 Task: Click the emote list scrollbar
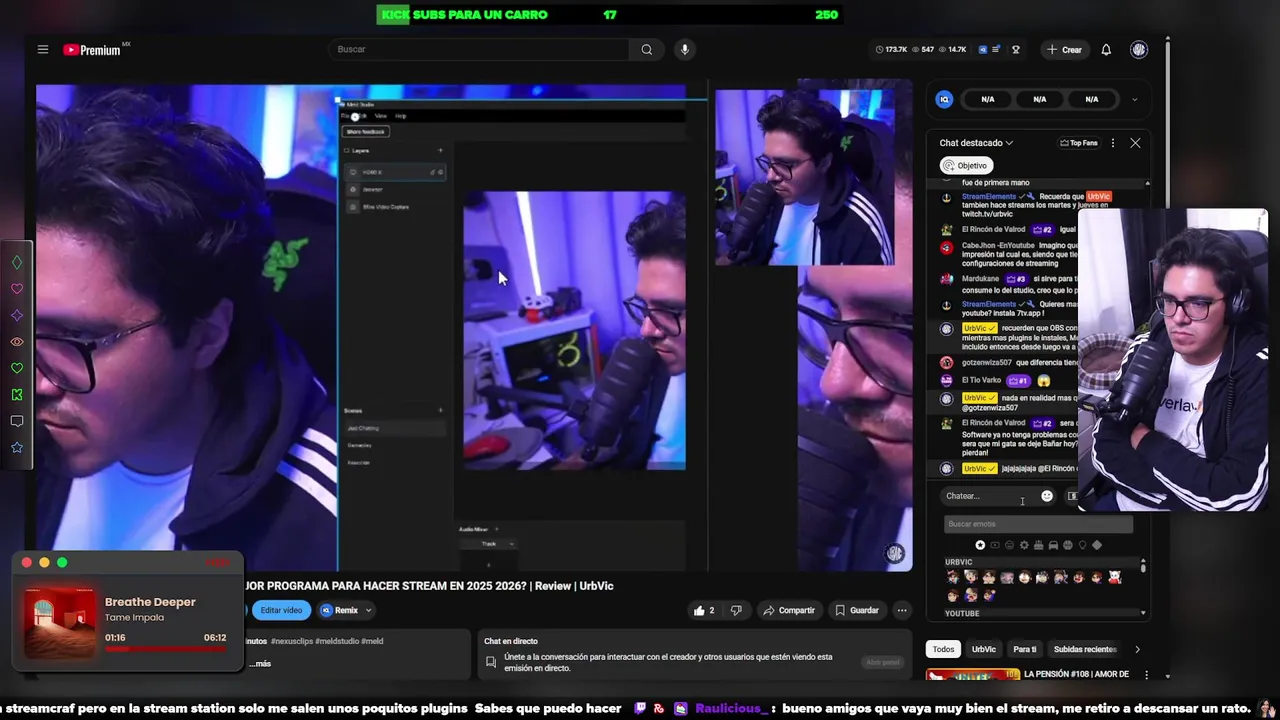[1143, 567]
